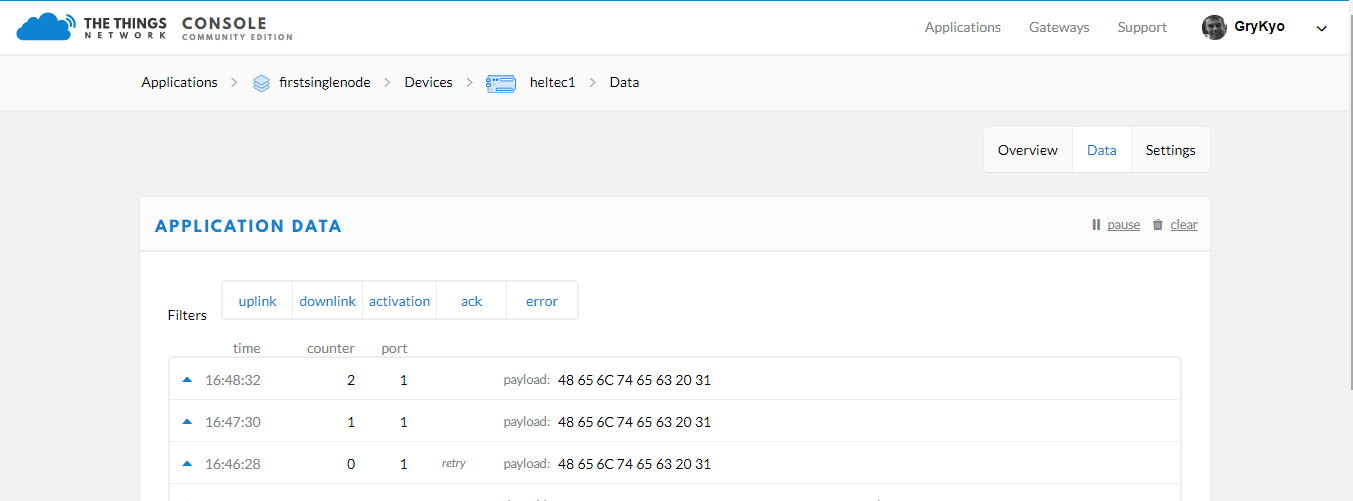
Task: Switch to the Data tab
Action: 1102,150
